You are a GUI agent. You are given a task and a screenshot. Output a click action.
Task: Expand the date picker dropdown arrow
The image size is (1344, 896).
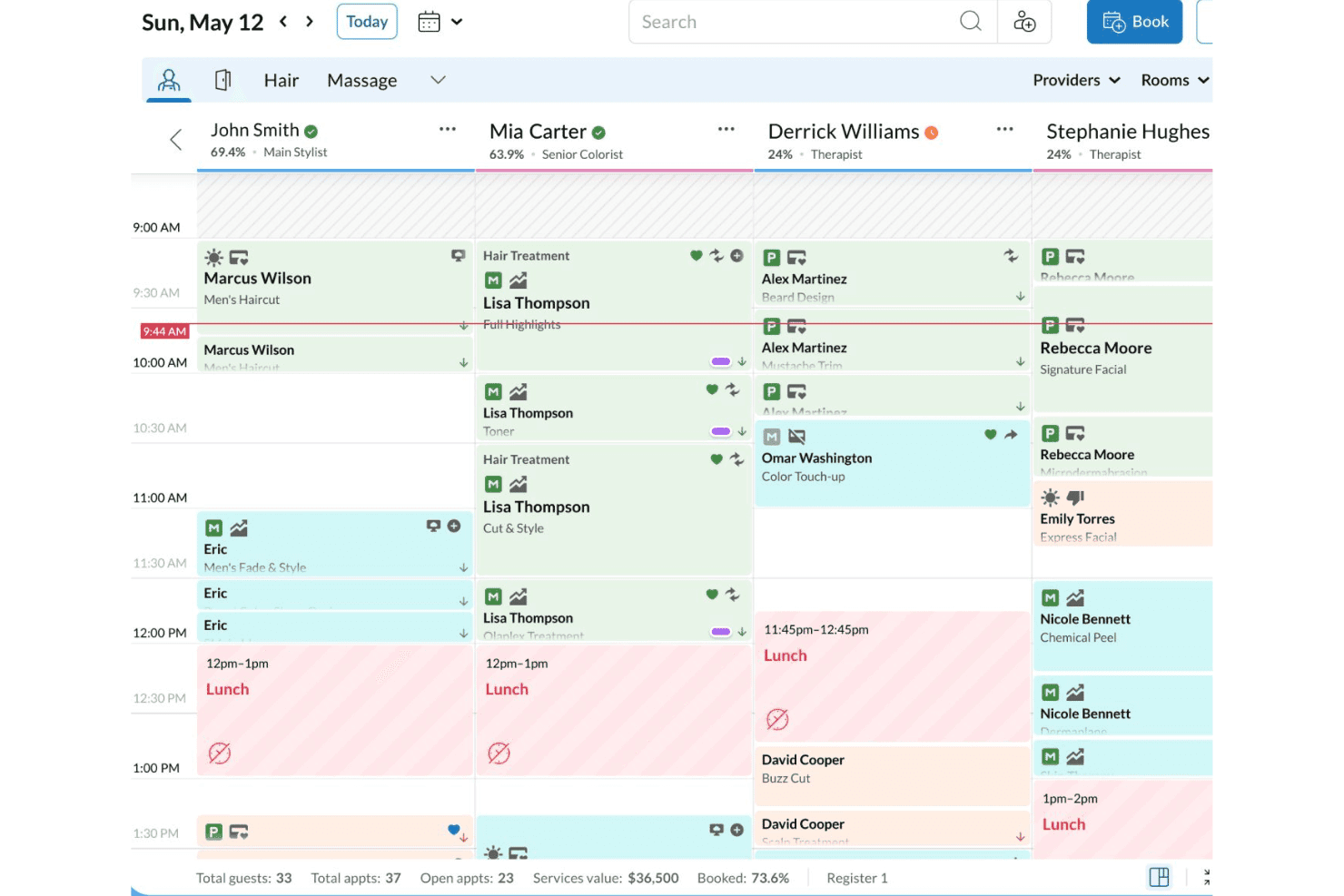coord(457,22)
